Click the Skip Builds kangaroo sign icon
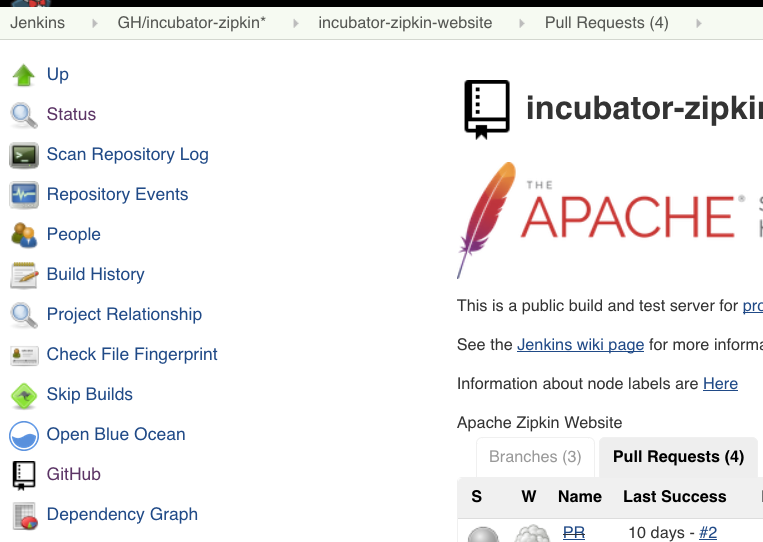763x542 pixels. tap(24, 395)
